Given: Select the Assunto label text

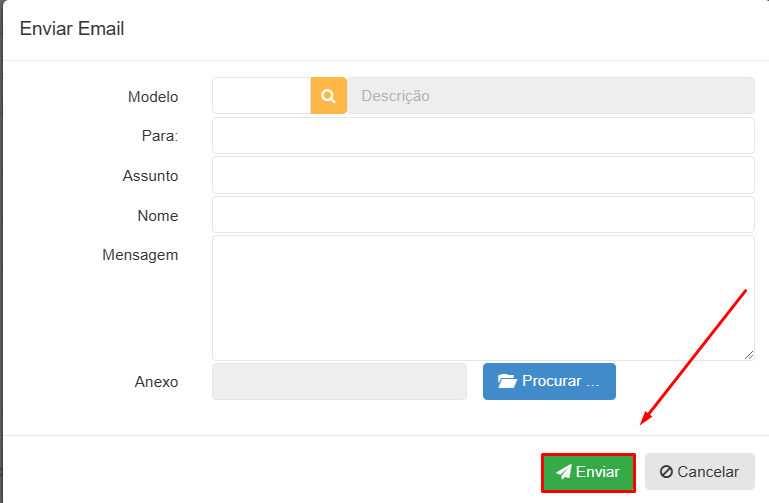Looking at the screenshot, I should click(150, 176).
